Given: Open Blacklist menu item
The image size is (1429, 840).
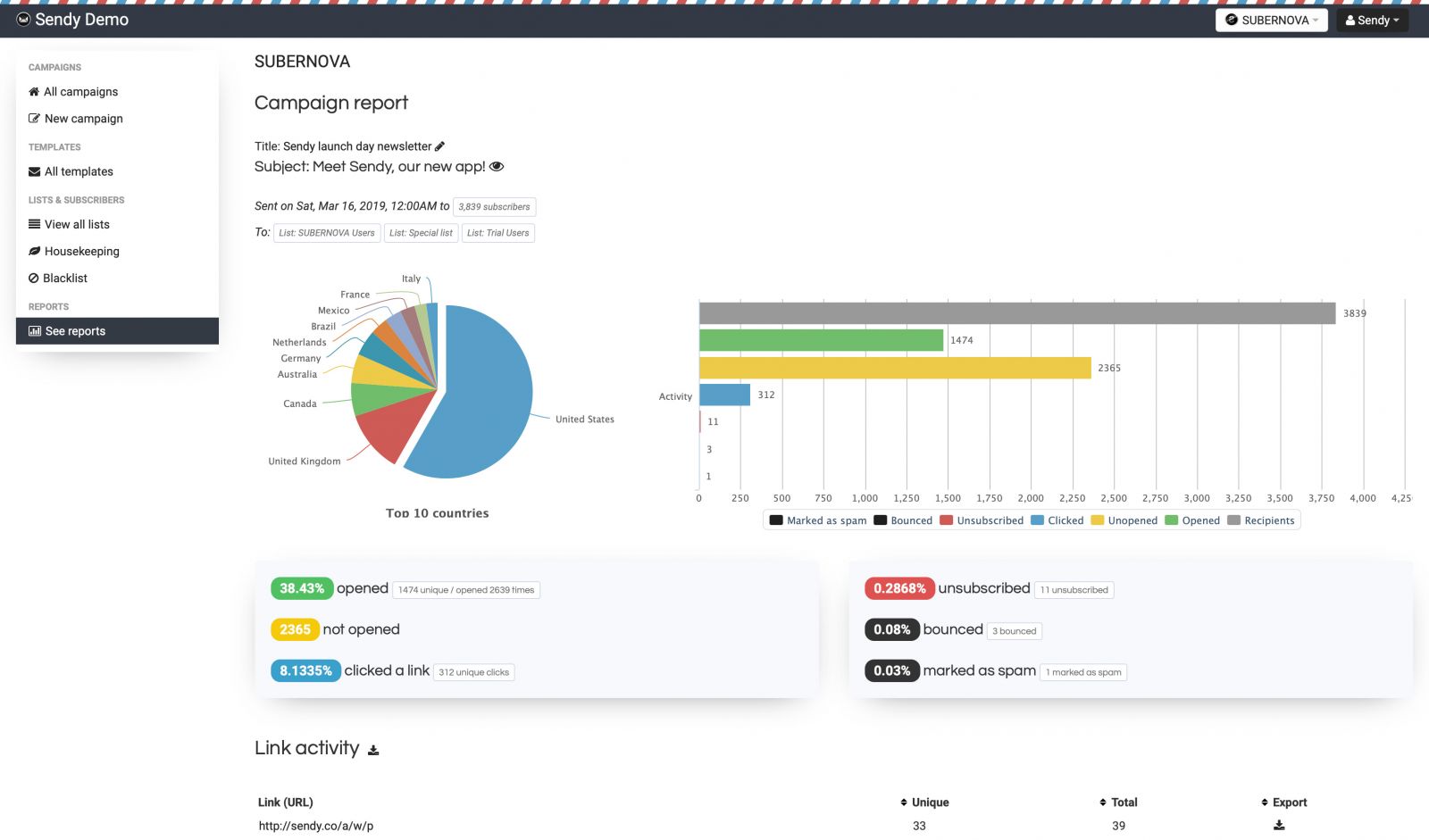Looking at the screenshot, I should click(117, 278).
